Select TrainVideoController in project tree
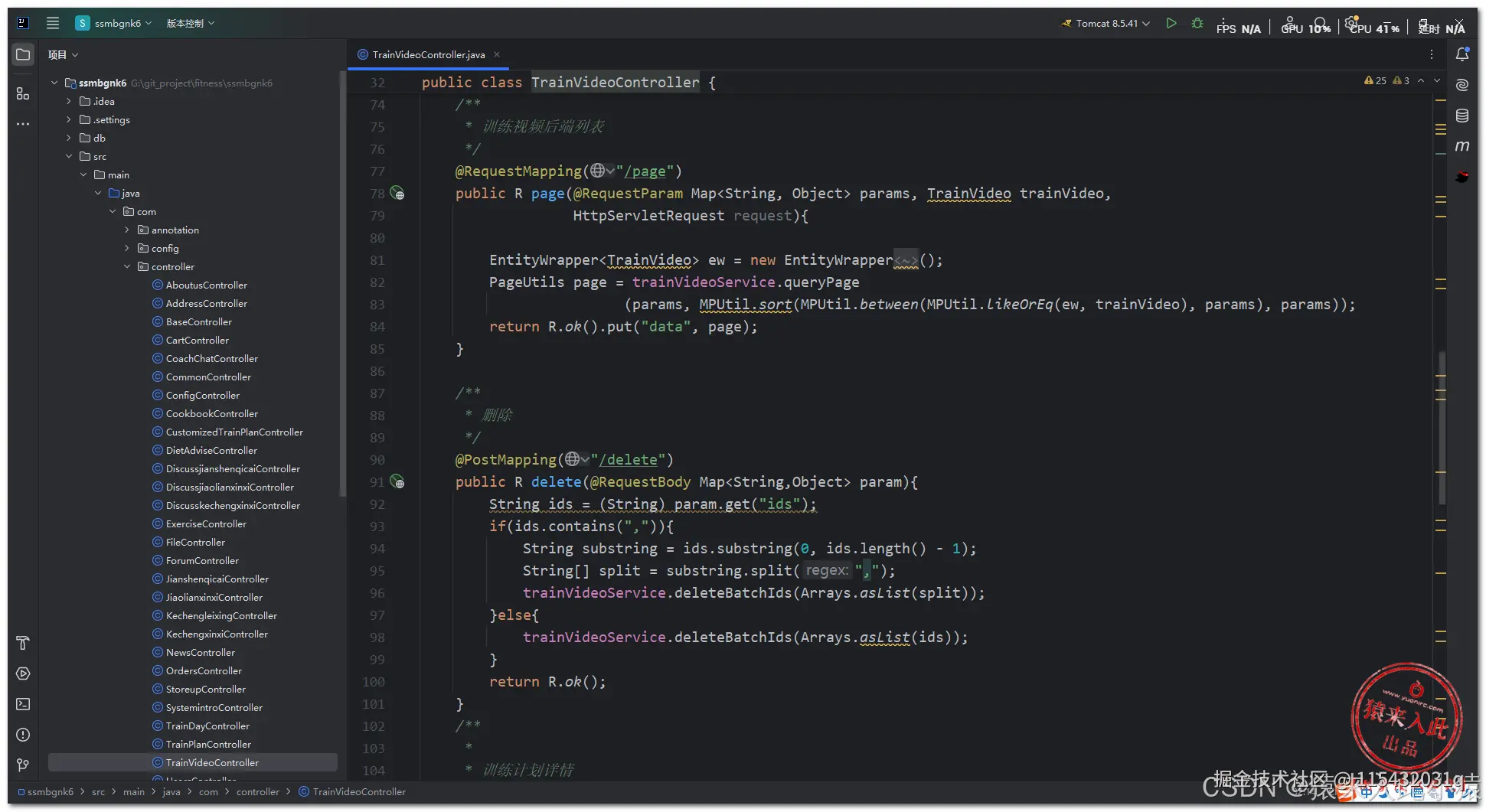Image resolution: width=1486 pixels, height=812 pixels. coord(212,762)
